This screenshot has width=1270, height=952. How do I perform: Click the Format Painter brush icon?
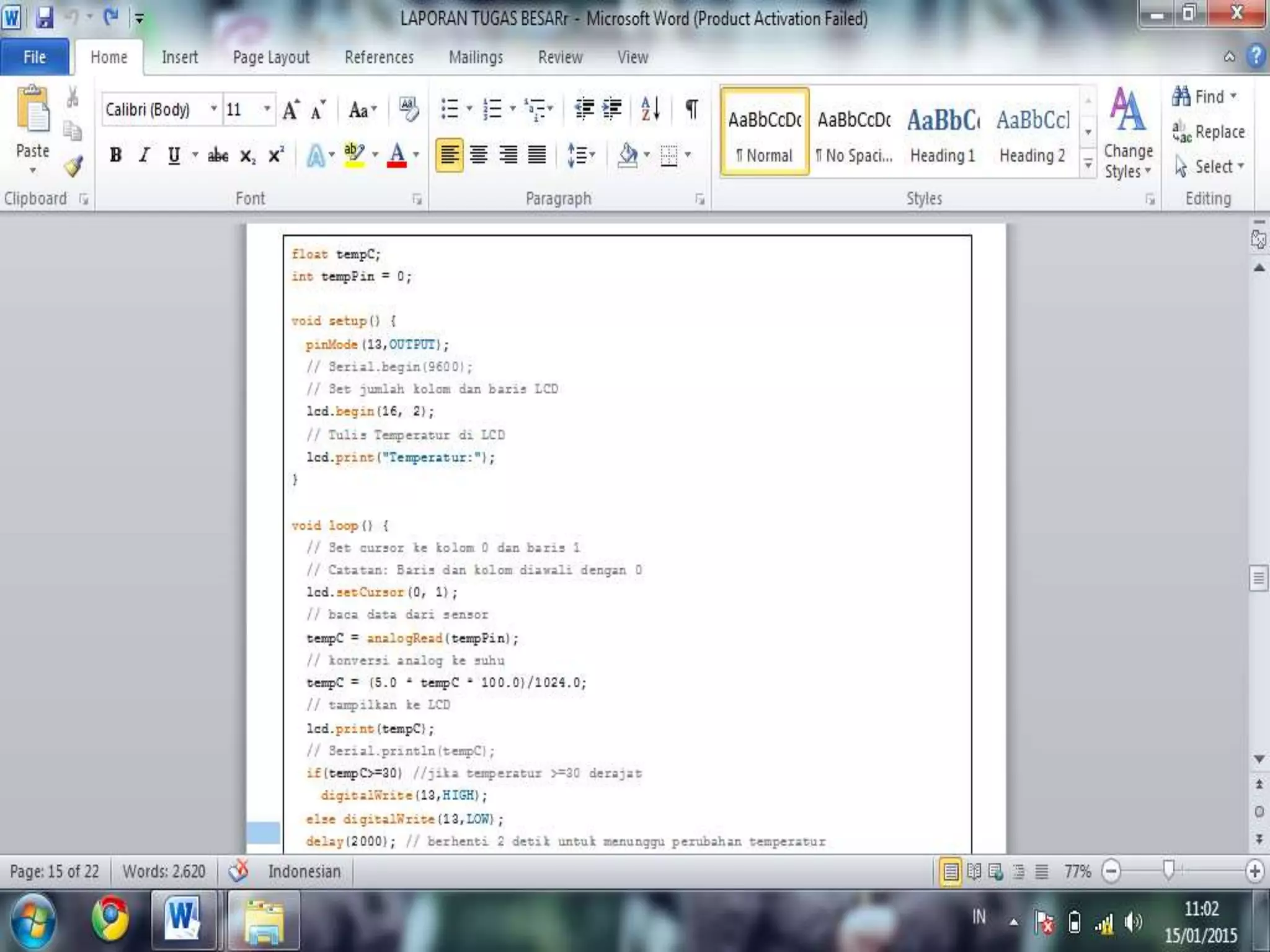coord(74,166)
